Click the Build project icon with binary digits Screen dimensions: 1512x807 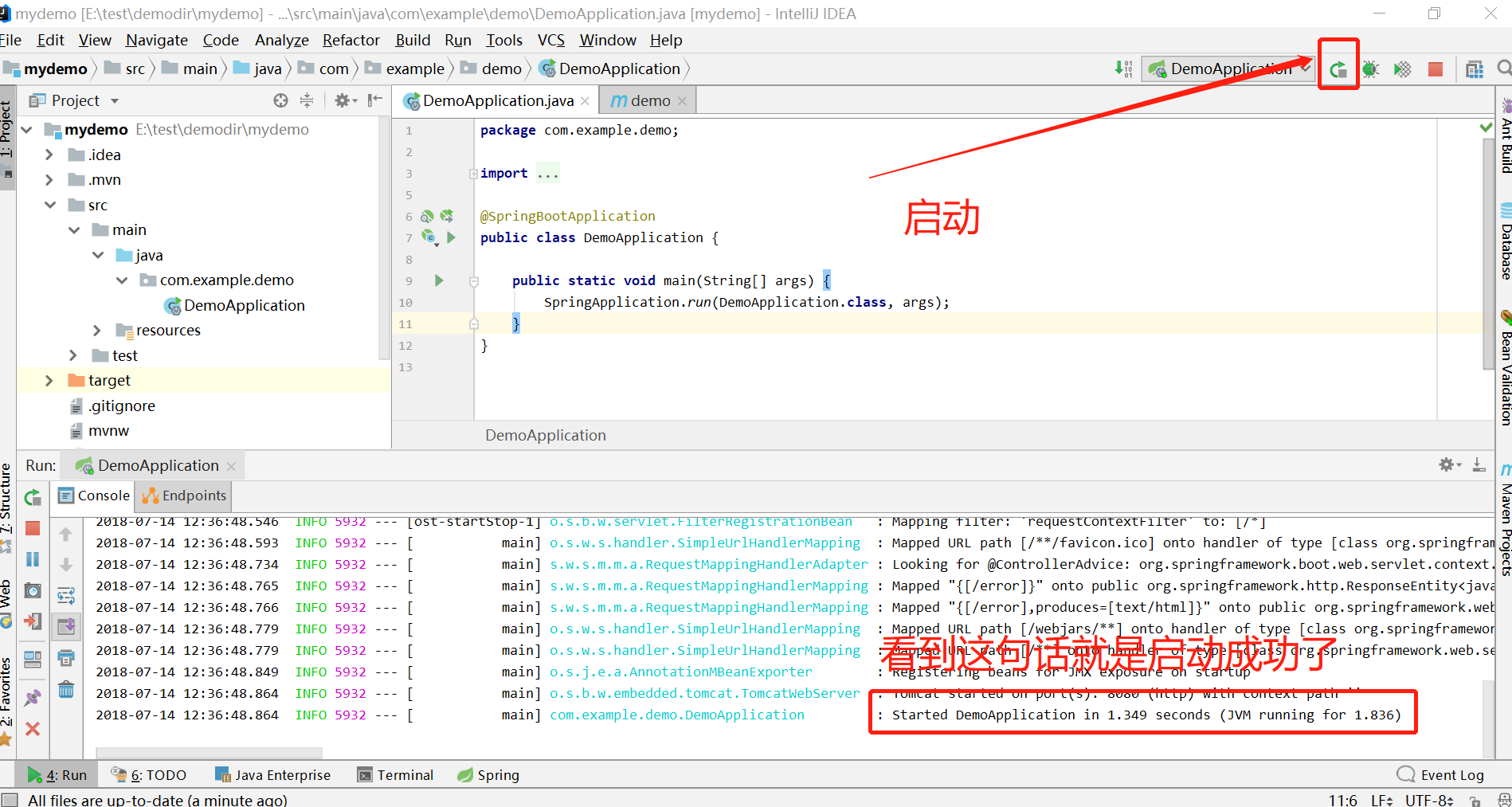pos(1123,69)
